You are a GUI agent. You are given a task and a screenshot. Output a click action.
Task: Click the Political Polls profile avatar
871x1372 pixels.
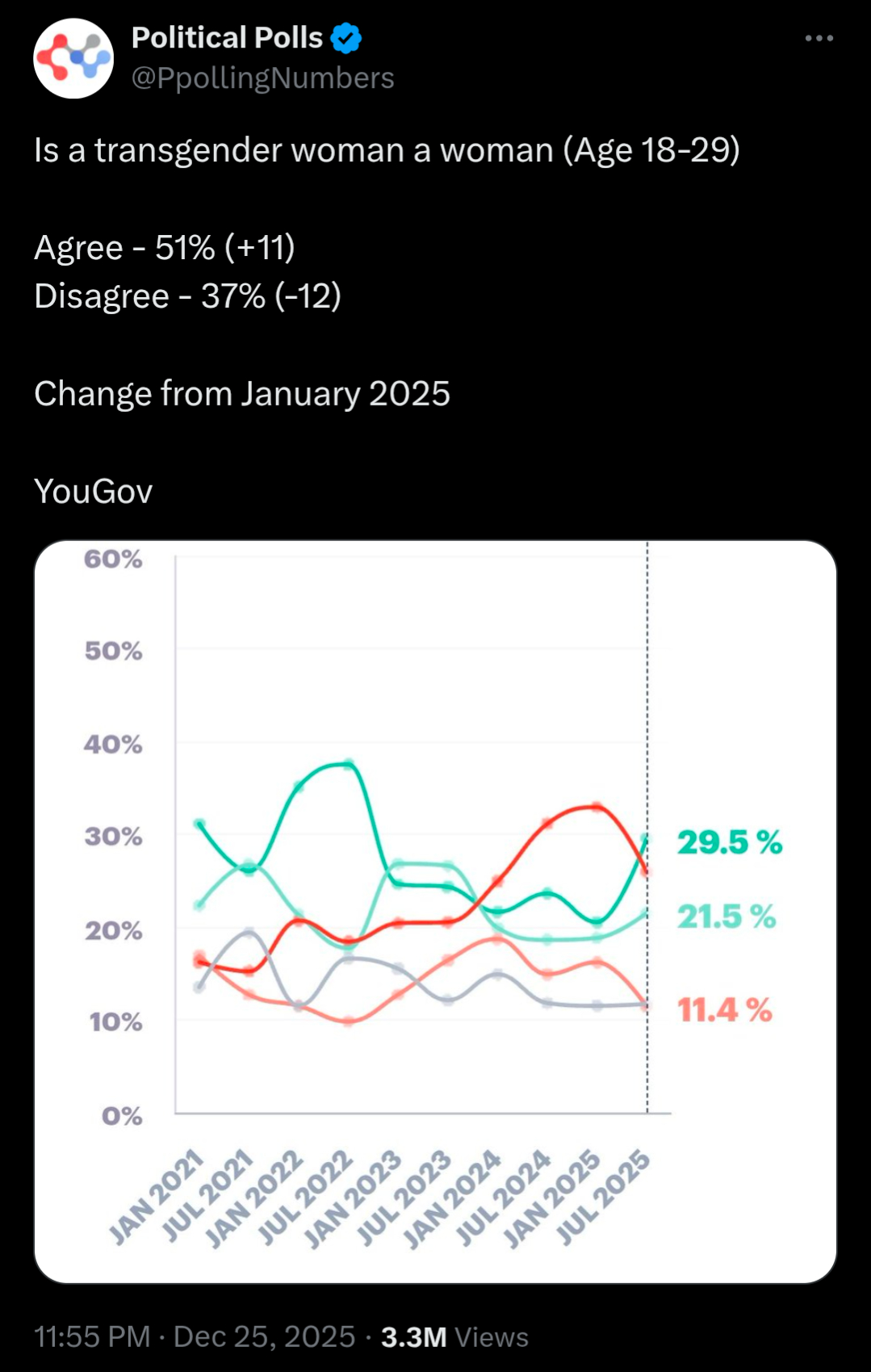click(x=73, y=59)
